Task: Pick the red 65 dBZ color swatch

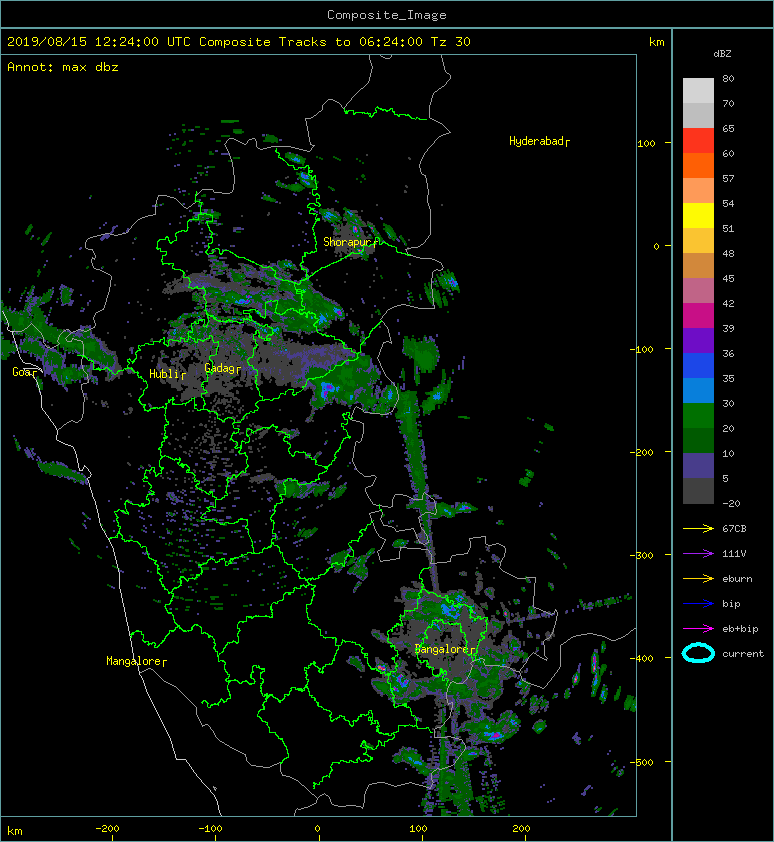Action: [x=698, y=141]
